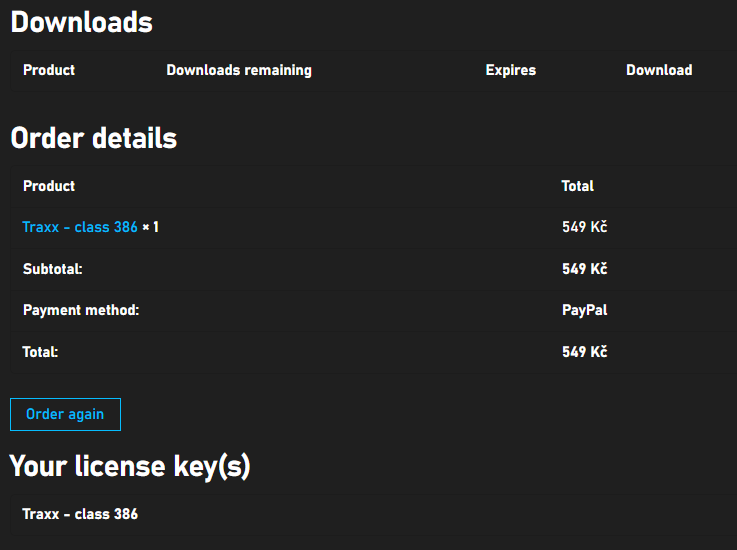This screenshot has width=737, height=550.
Task: Click Total column header in Order details
Action: click(x=578, y=186)
